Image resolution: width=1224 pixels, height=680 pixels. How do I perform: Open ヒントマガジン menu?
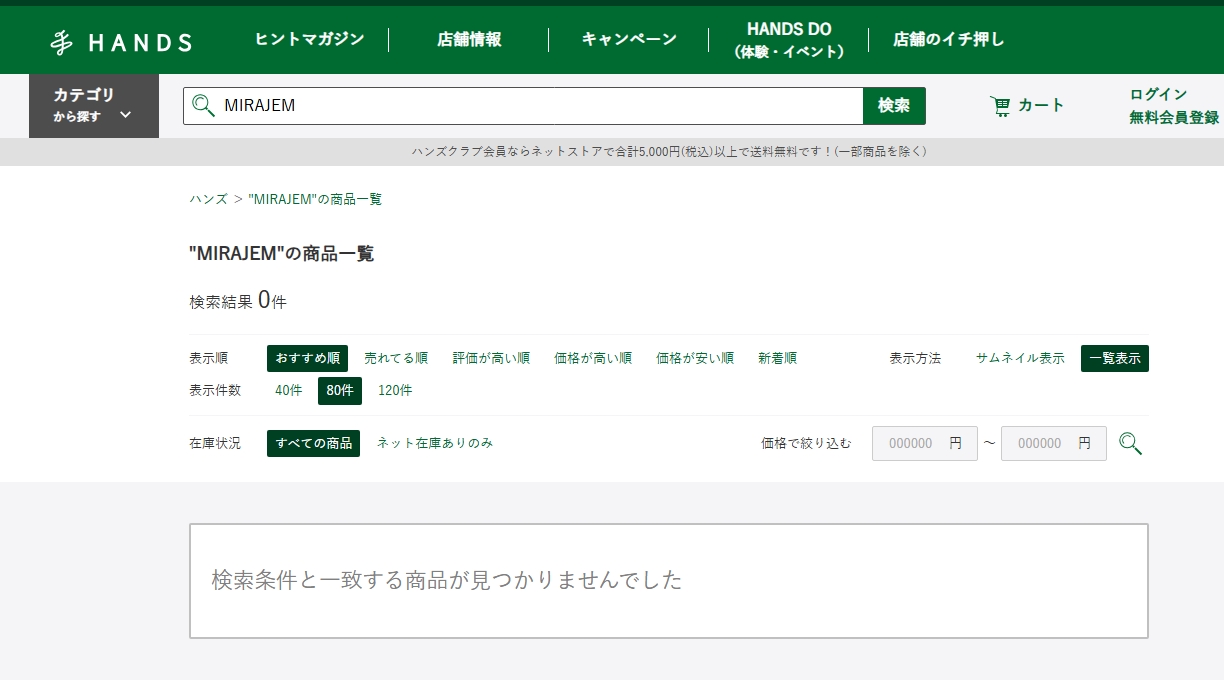pyautogui.click(x=309, y=40)
